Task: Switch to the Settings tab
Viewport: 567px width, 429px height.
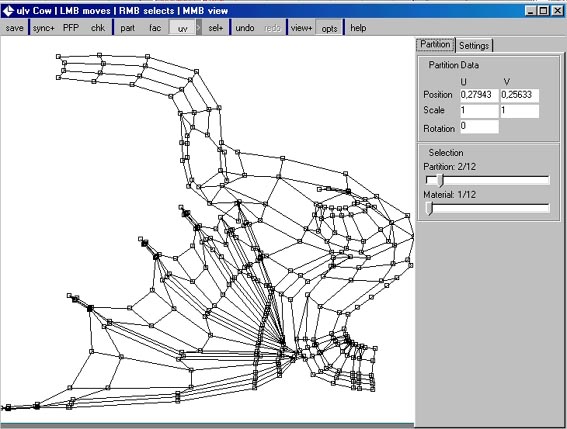Action: coord(474,46)
